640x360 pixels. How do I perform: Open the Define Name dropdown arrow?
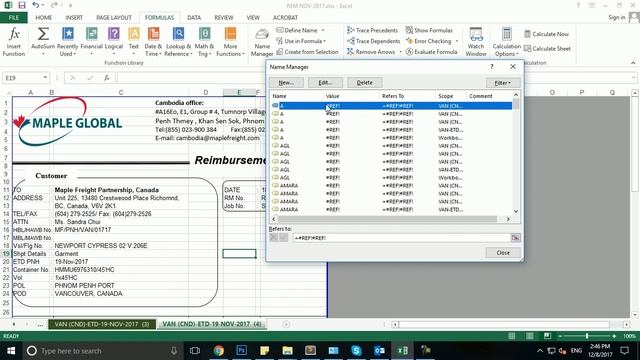[x=323, y=30]
